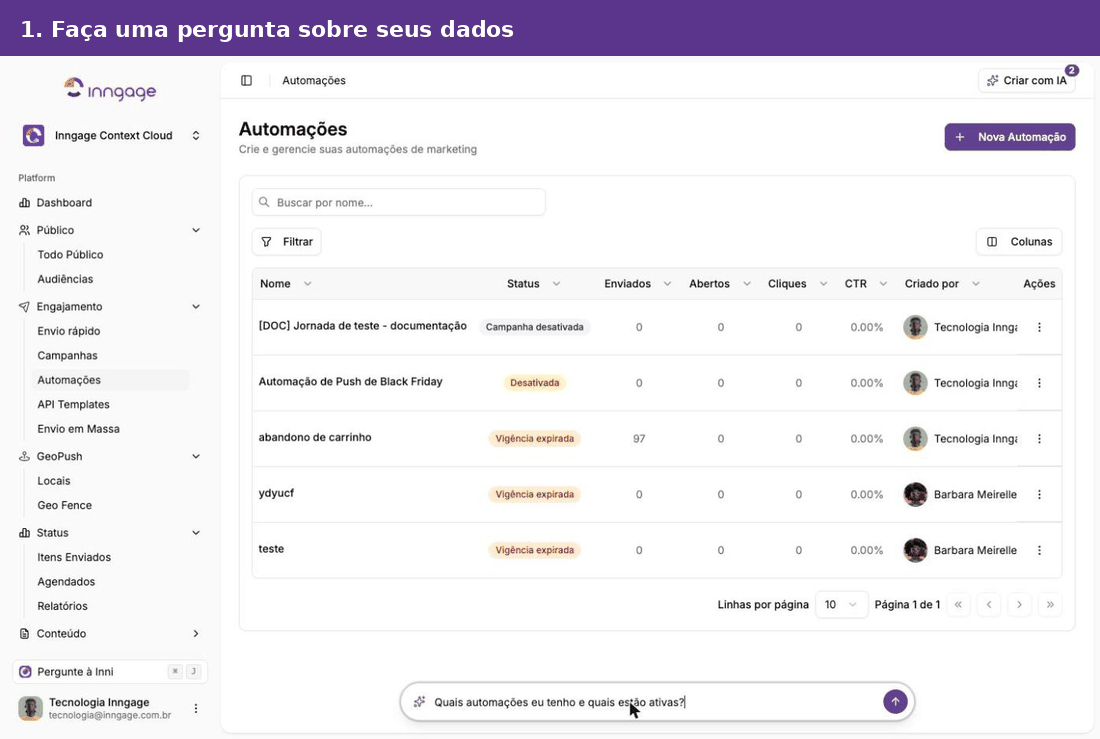Open Locais under GeoPush
This screenshot has width=1100, height=739.
click(54, 481)
